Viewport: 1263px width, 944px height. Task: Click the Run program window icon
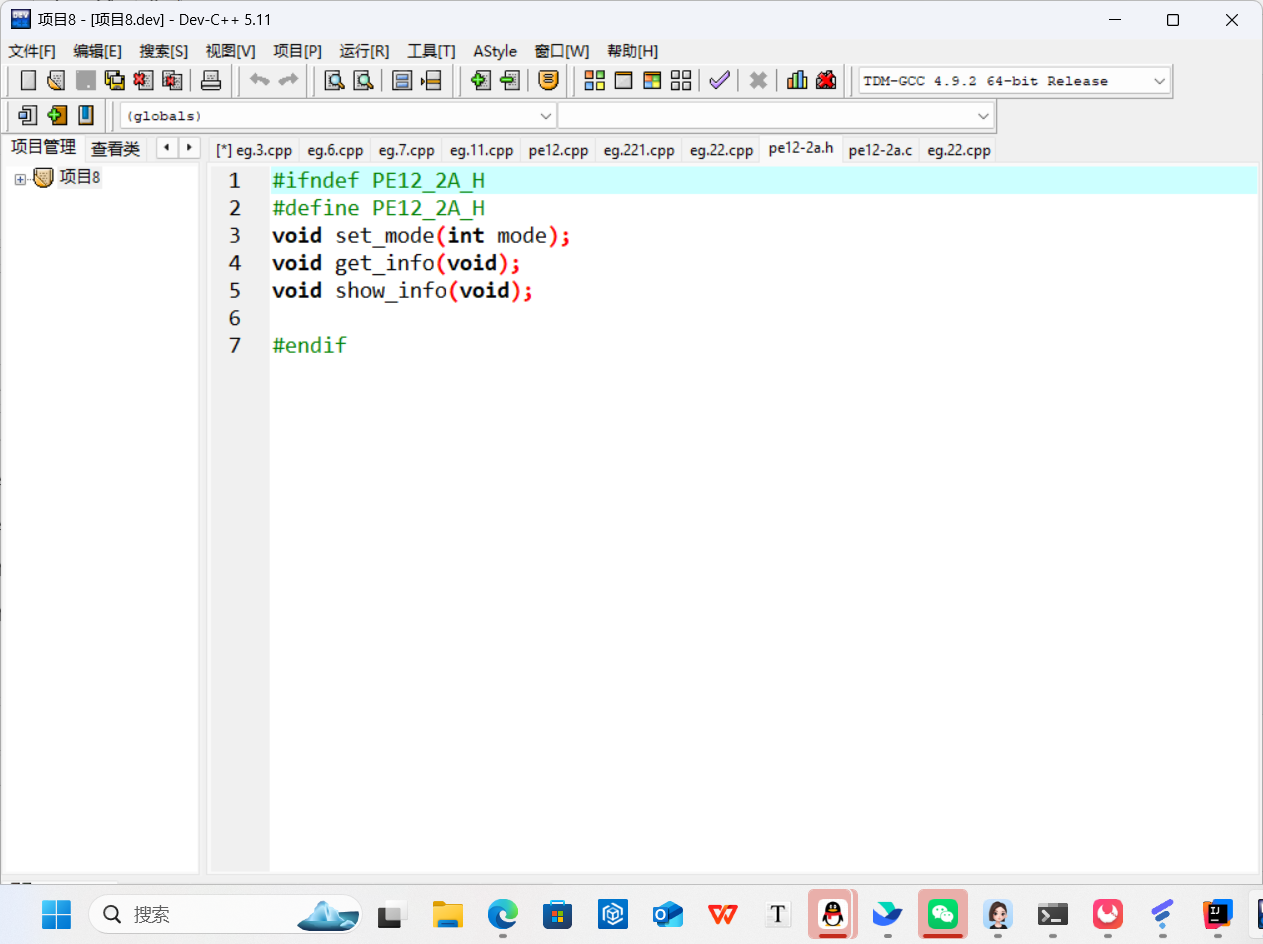(623, 81)
